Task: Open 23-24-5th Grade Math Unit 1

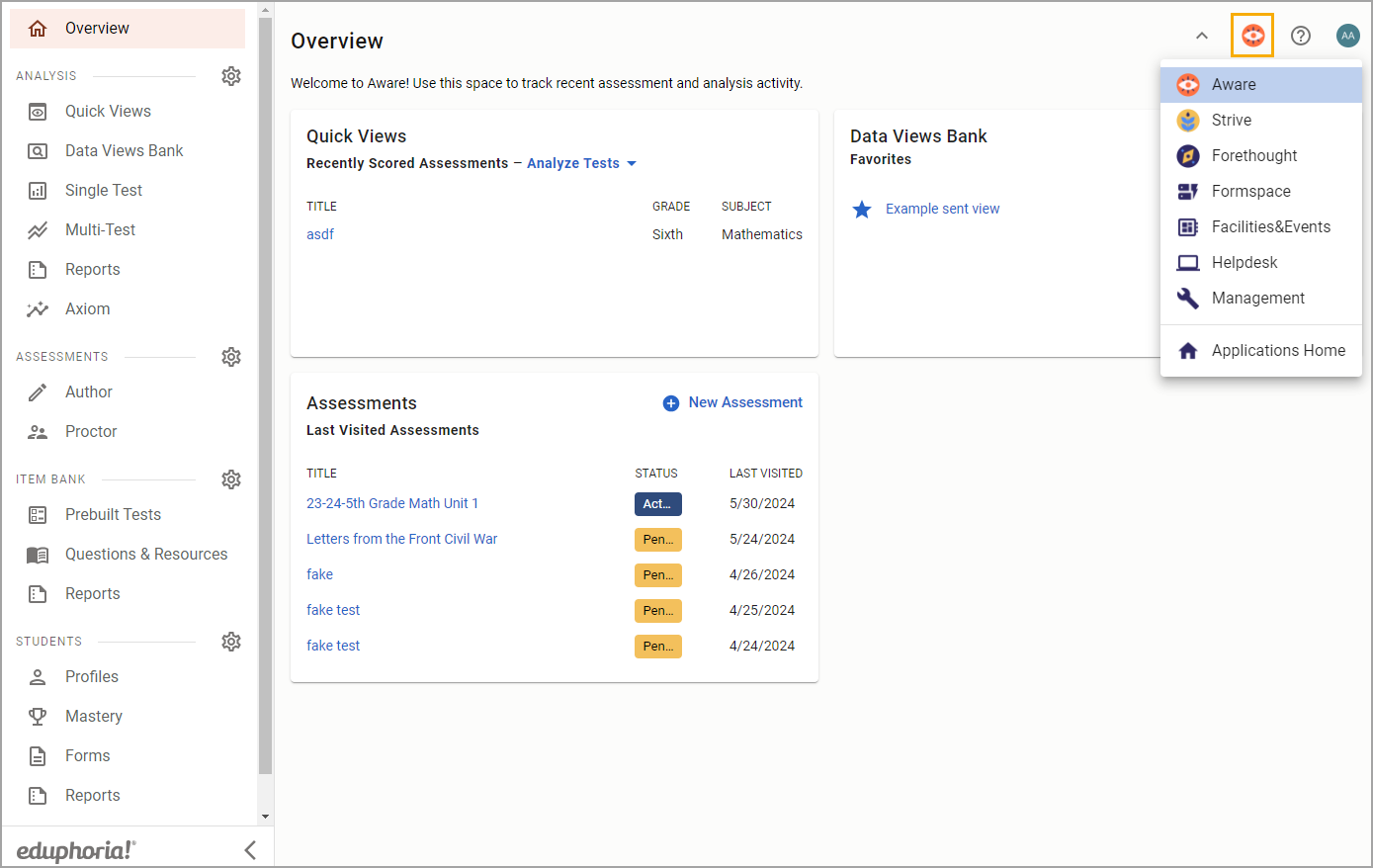Action: (392, 503)
